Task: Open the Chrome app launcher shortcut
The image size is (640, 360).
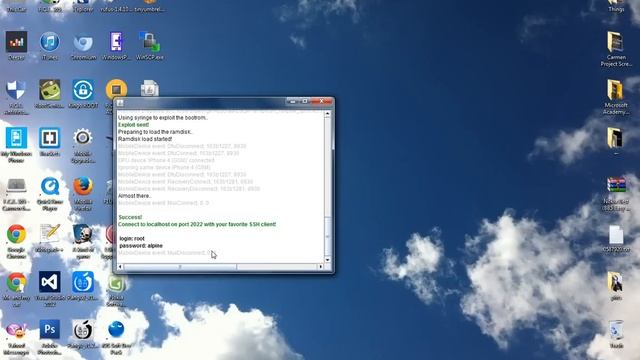Action: [x=16, y=282]
